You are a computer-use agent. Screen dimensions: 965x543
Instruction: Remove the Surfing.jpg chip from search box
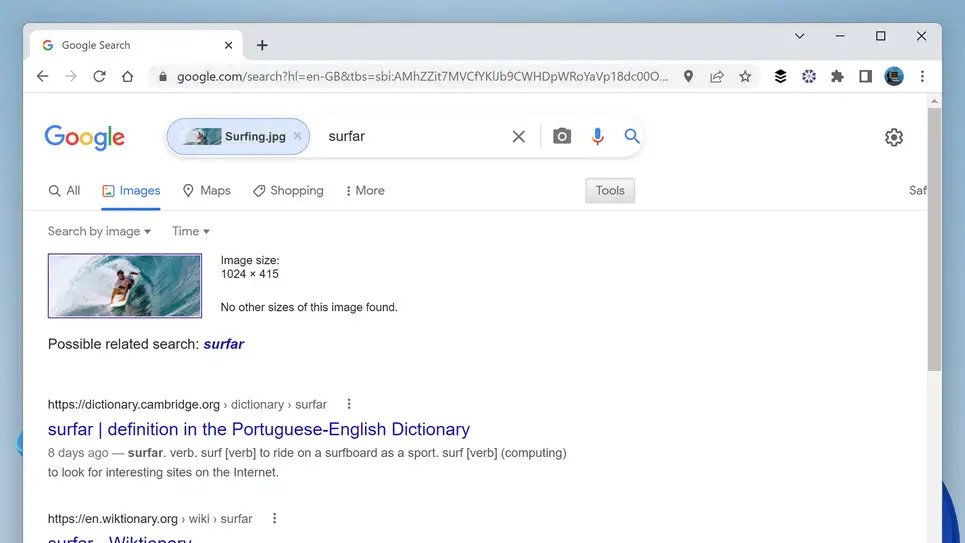297,136
